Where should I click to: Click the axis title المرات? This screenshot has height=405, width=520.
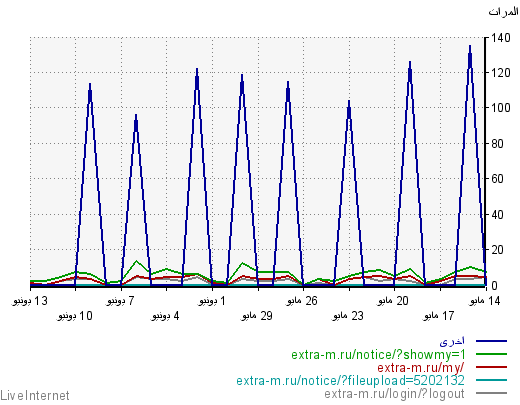503,12
